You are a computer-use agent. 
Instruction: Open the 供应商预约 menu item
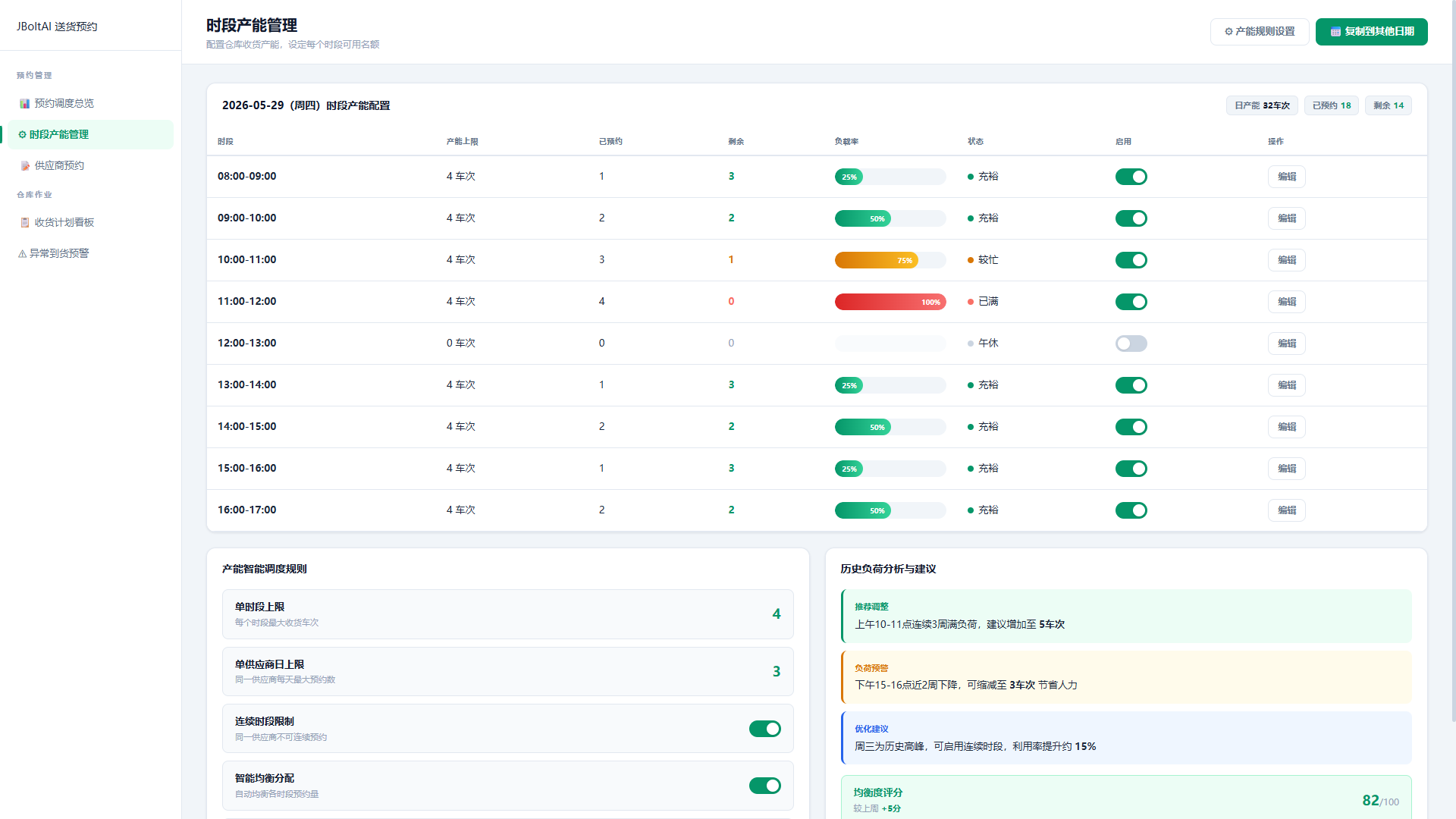pyautogui.click(x=91, y=165)
